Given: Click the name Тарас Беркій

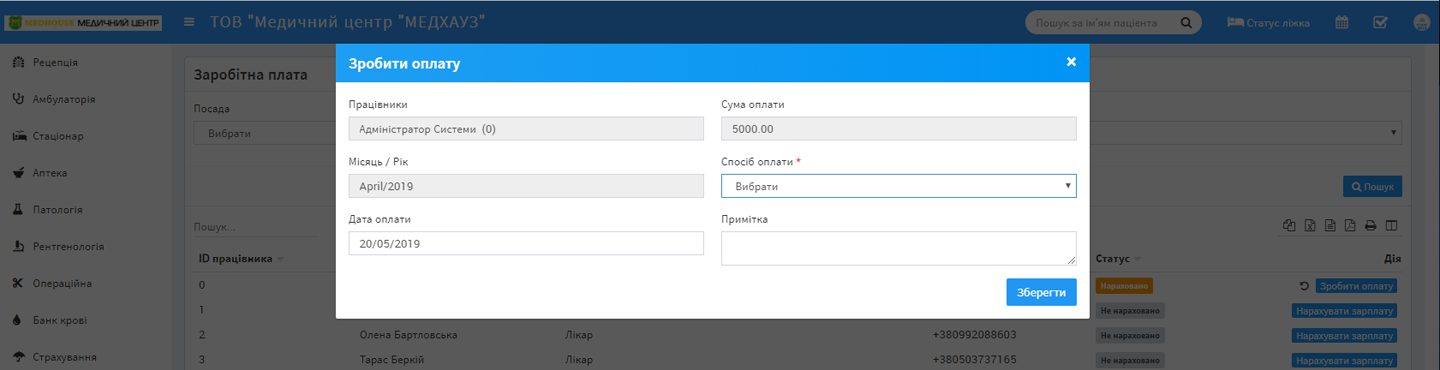Looking at the screenshot, I should click(392, 360).
